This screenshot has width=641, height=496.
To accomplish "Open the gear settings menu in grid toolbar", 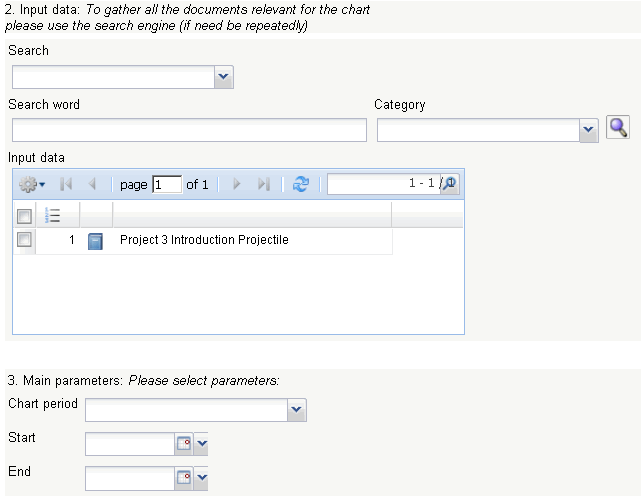I will 32,184.
